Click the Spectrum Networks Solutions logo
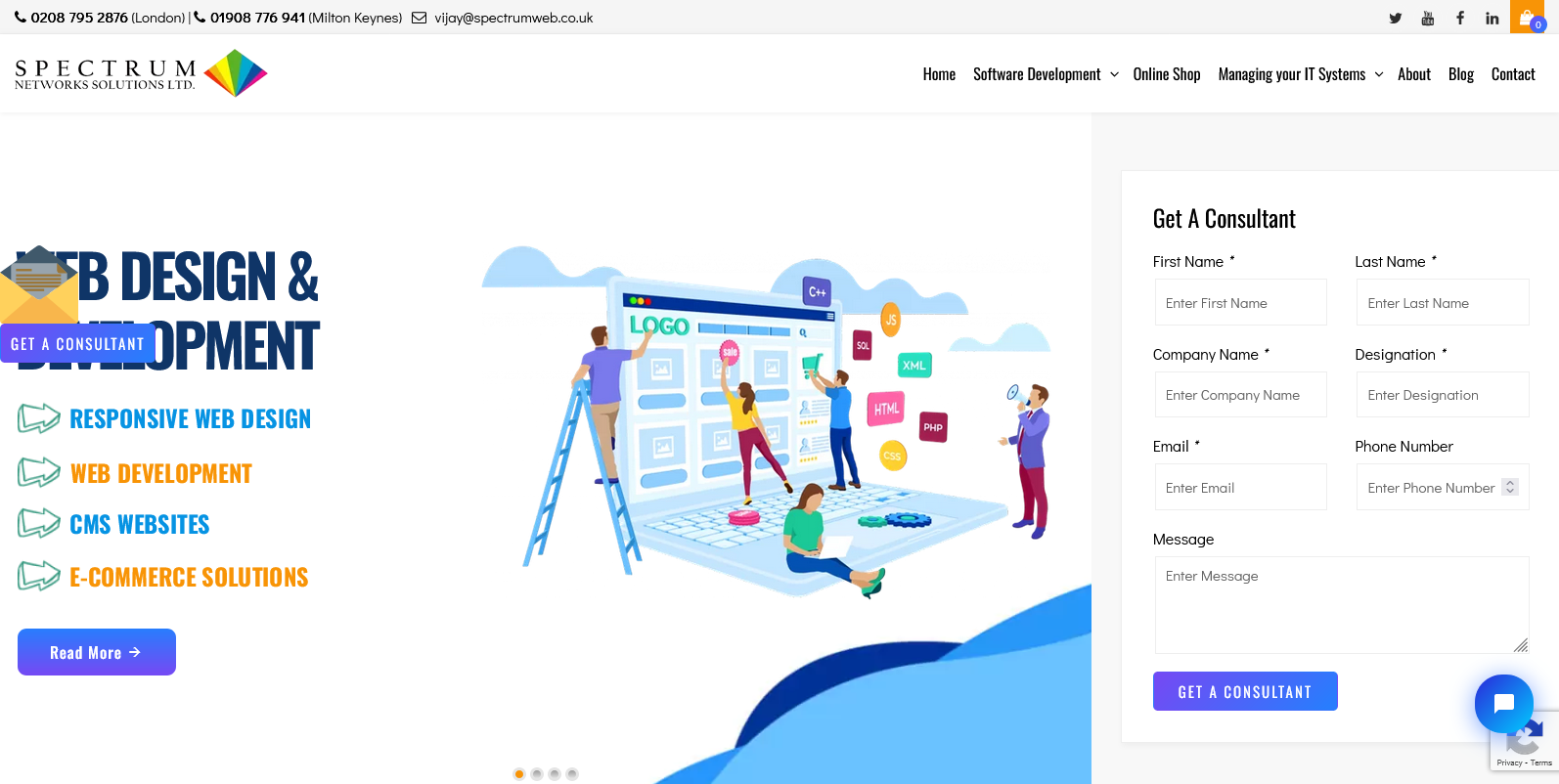 pos(141,73)
